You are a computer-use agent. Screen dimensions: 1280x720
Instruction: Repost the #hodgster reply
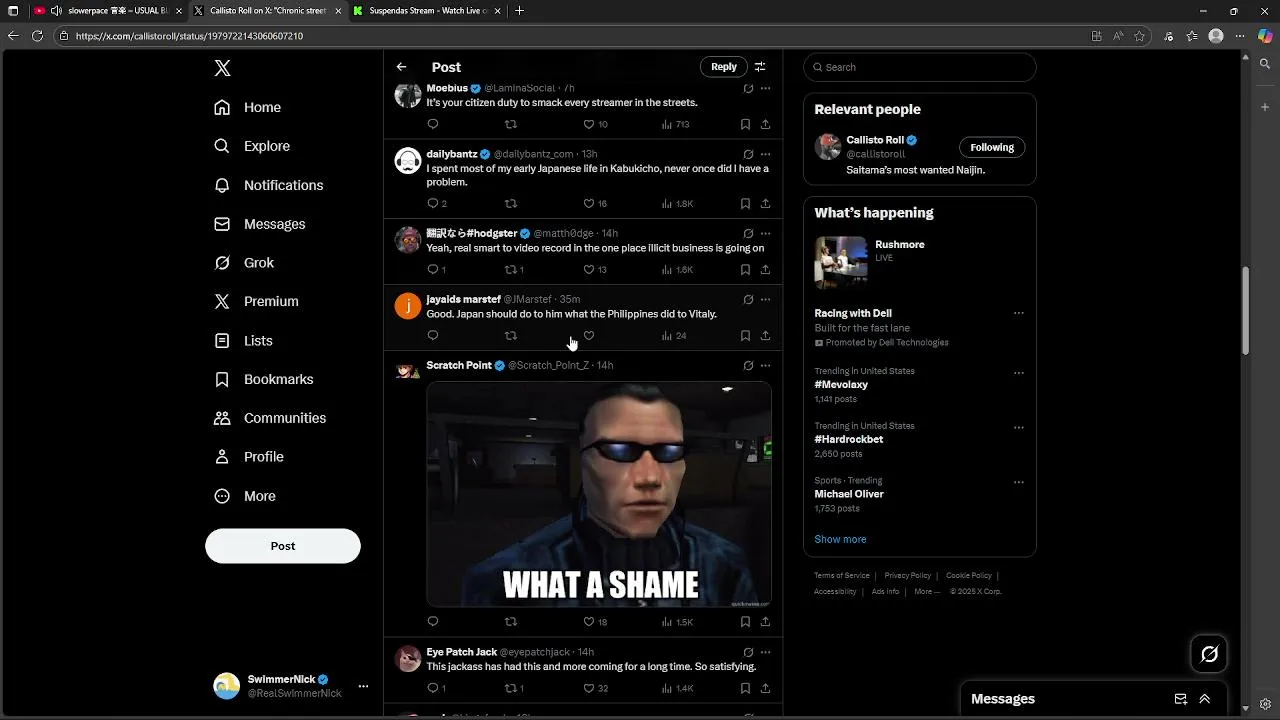(511, 269)
